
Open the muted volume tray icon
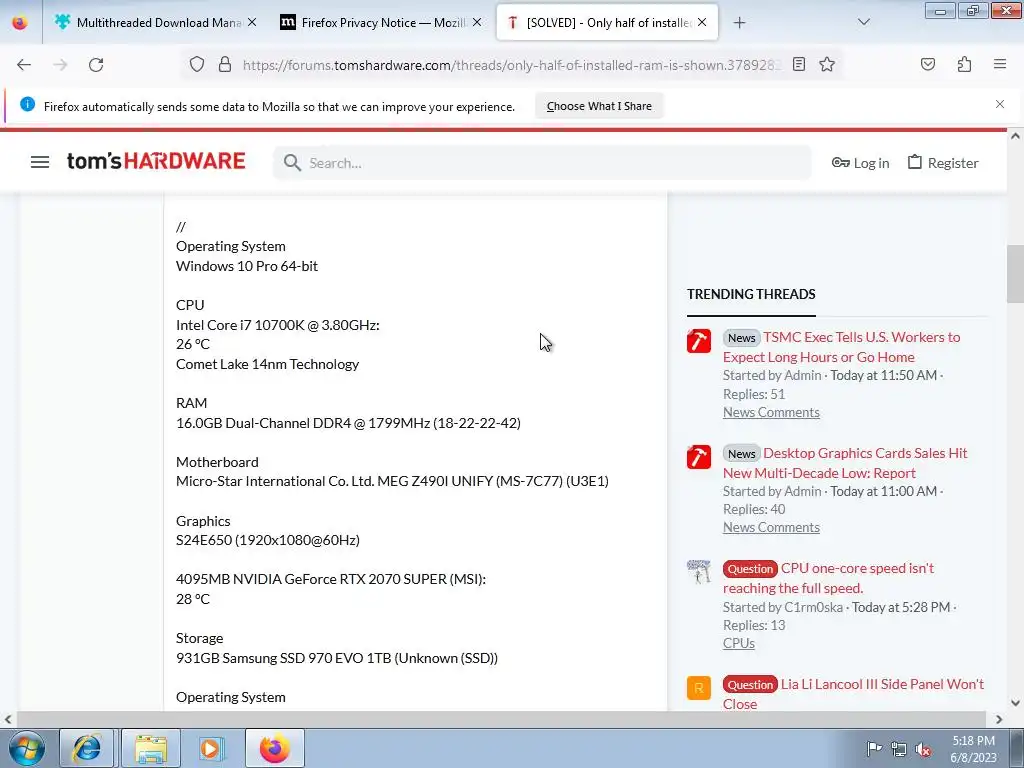(923, 749)
